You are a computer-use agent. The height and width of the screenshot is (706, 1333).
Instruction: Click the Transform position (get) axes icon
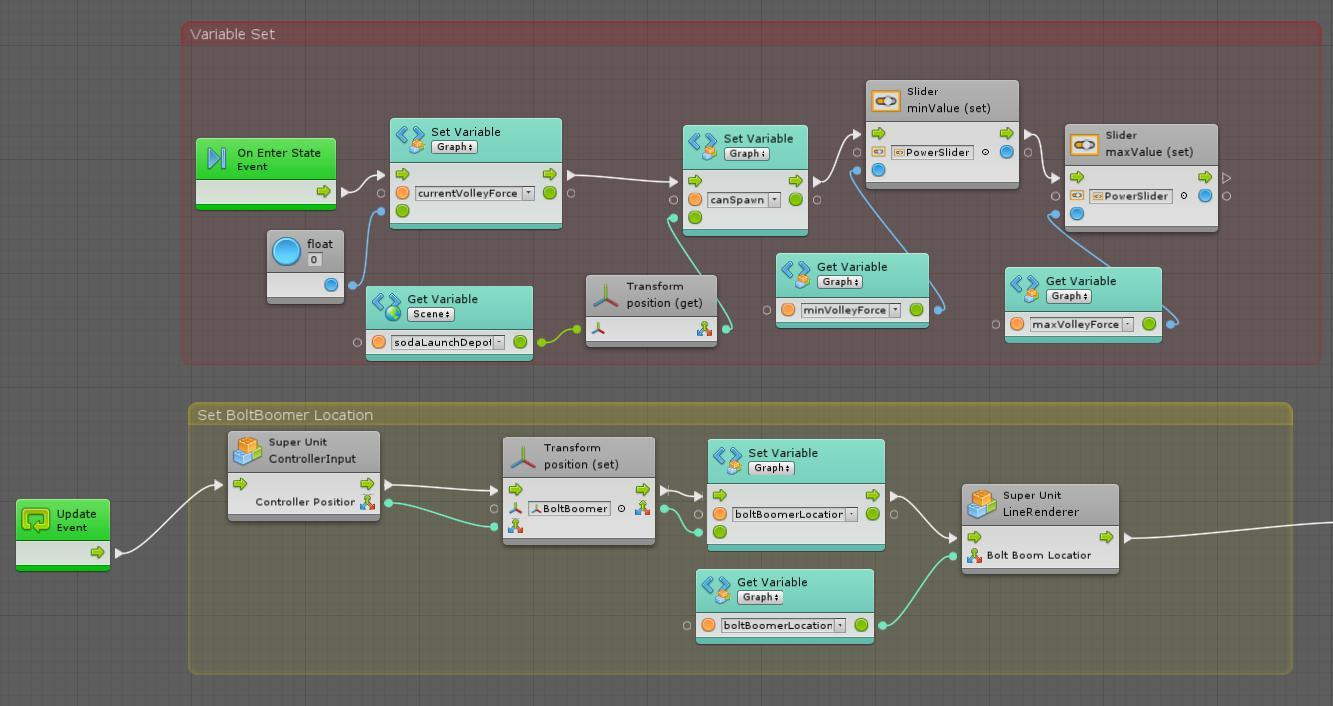point(605,295)
